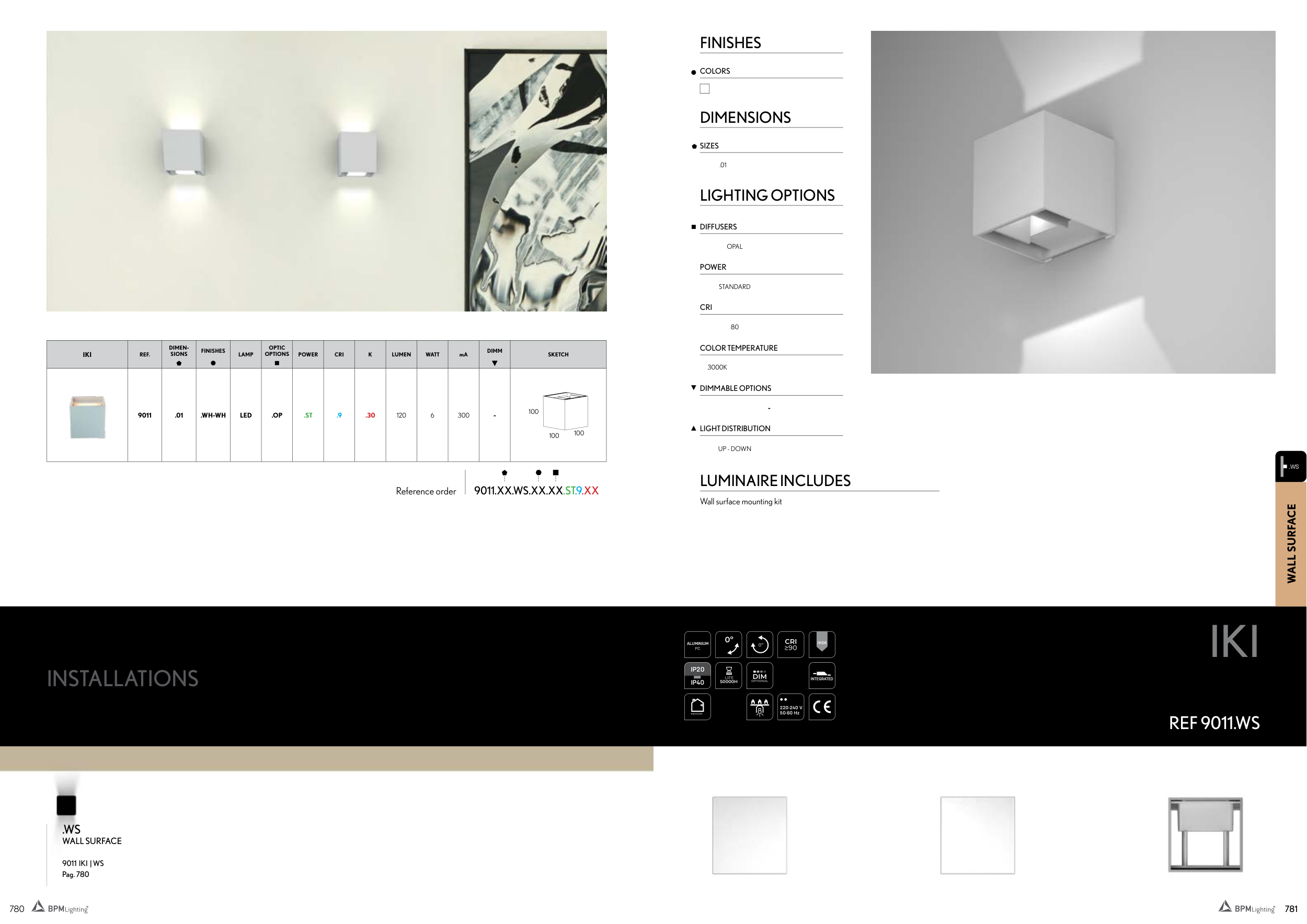The width and height of the screenshot is (1307, 924).
Task: Click the CE certification icon
Action: (x=822, y=707)
